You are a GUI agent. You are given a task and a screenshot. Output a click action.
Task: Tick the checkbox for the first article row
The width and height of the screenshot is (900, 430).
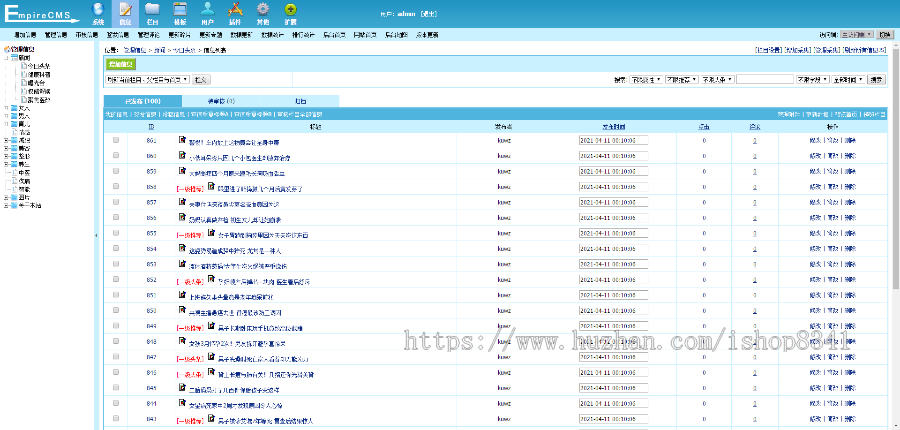point(116,140)
